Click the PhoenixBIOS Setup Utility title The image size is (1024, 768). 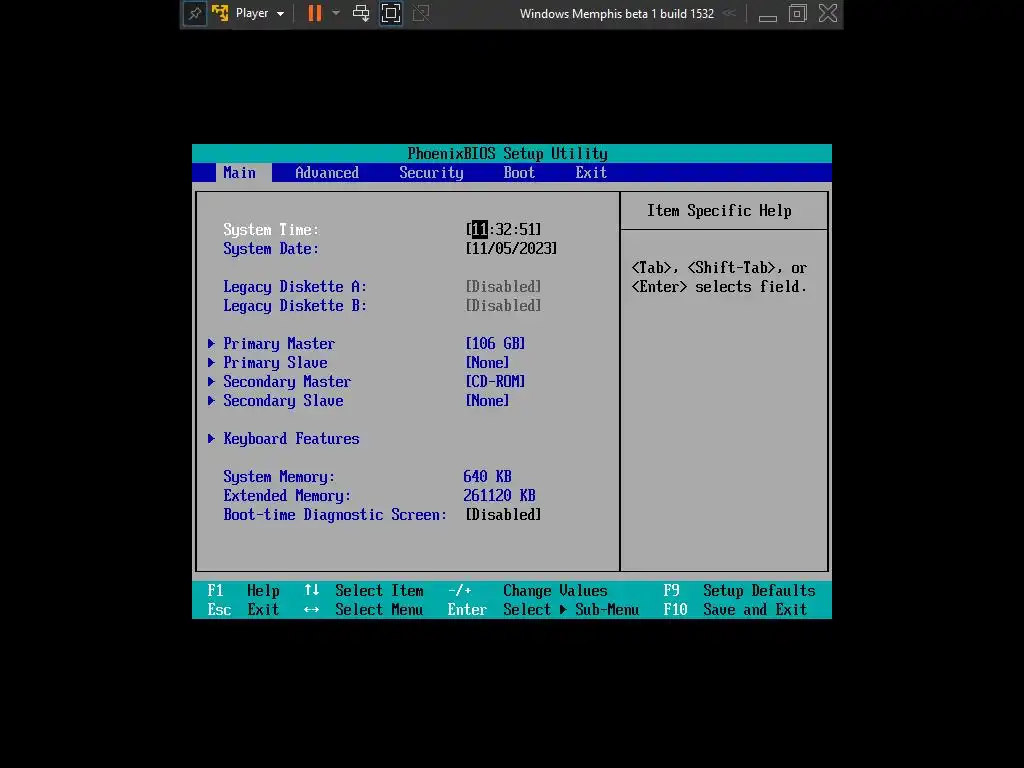click(507, 153)
